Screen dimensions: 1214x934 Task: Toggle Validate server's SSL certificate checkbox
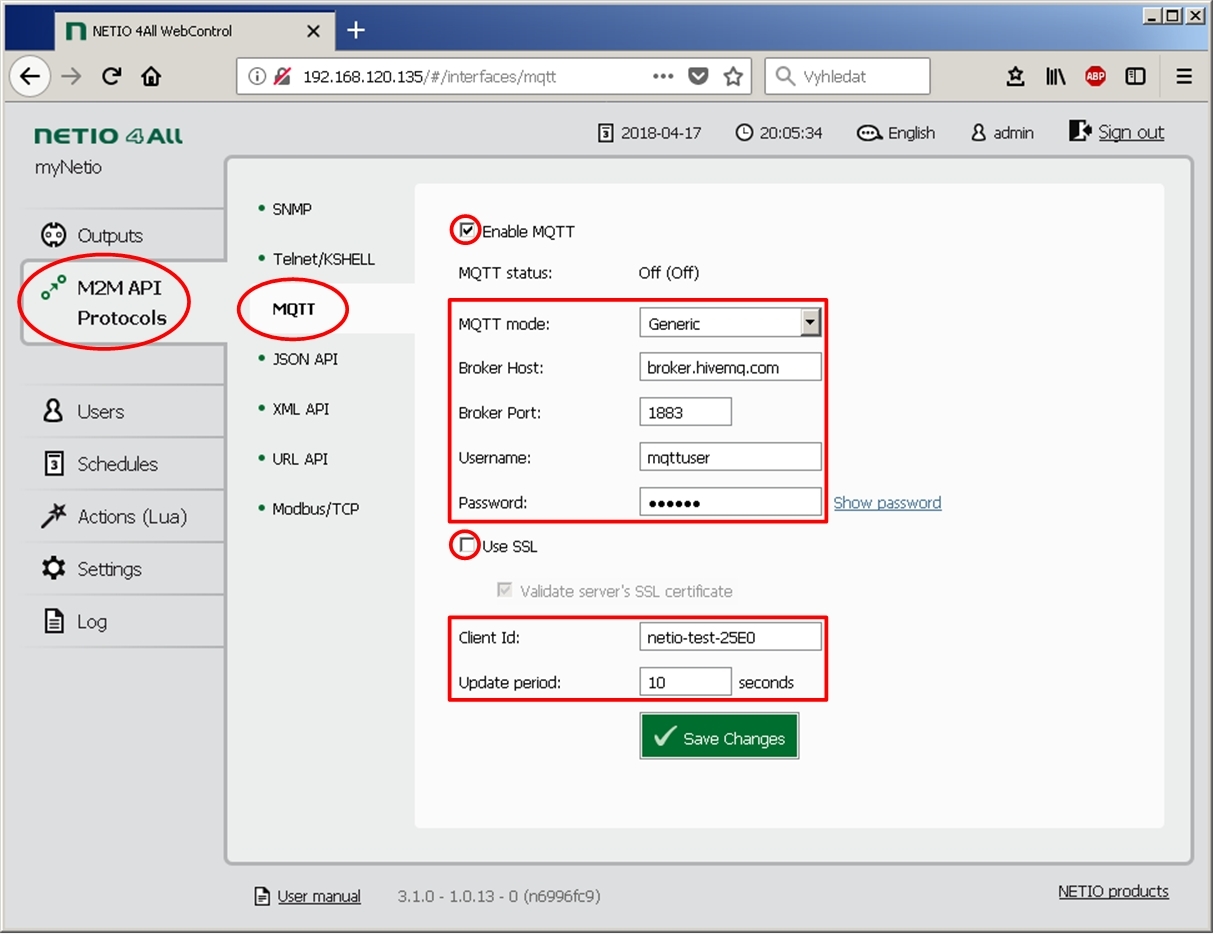pos(505,591)
